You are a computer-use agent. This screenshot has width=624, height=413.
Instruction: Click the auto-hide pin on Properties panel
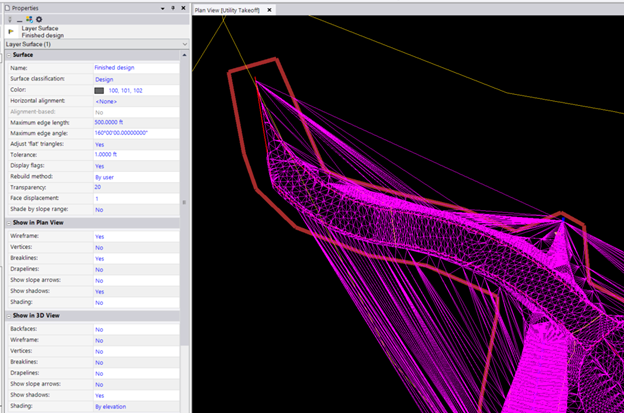(172, 7)
